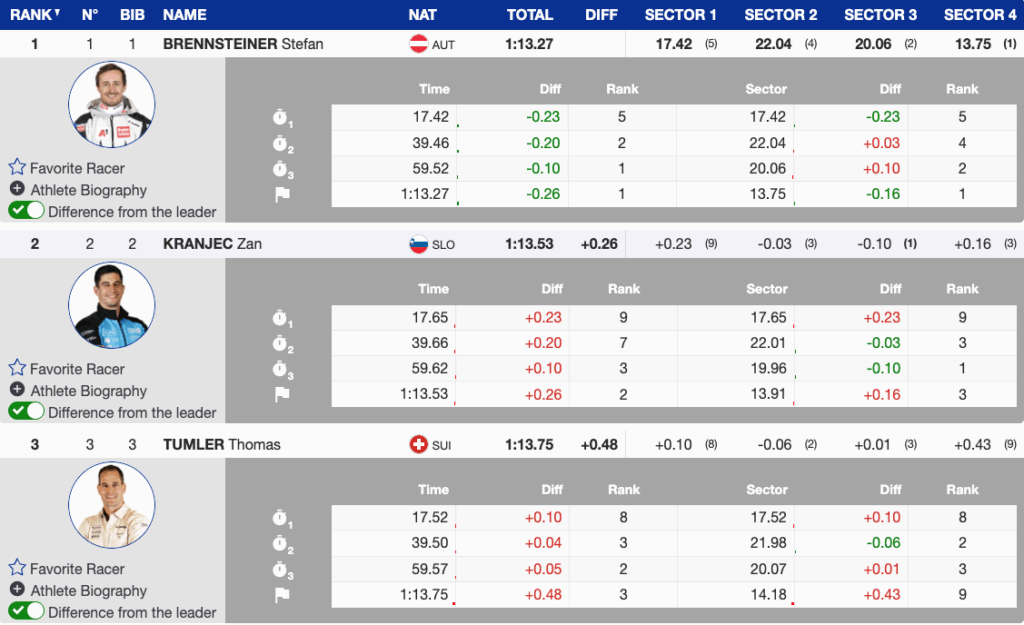
Task: Click Stefan Brennsteiner's portrait photo
Action: (111, 104)
